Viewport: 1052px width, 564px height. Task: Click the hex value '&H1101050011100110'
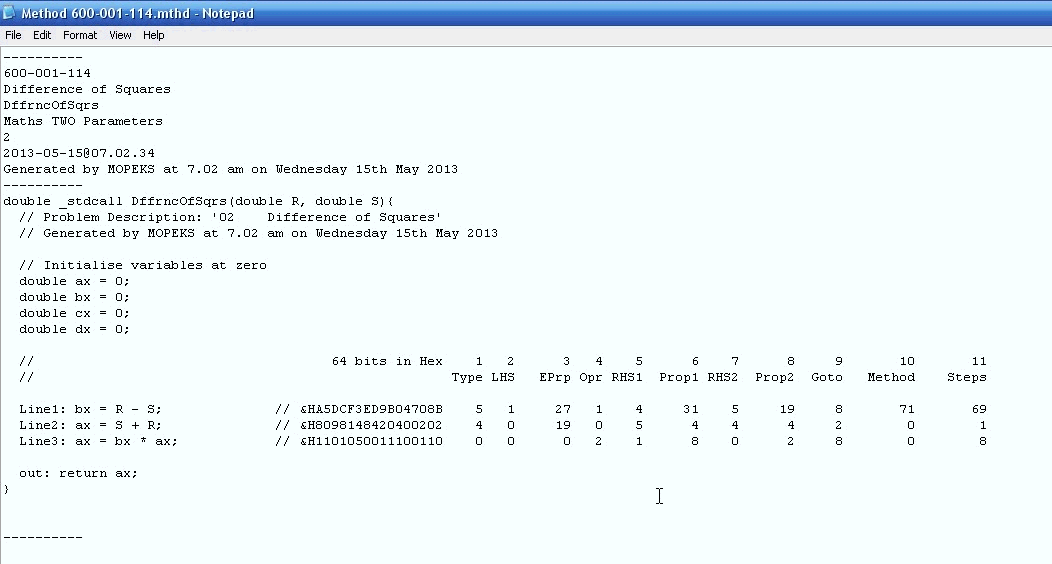click(x=371, y=441)
